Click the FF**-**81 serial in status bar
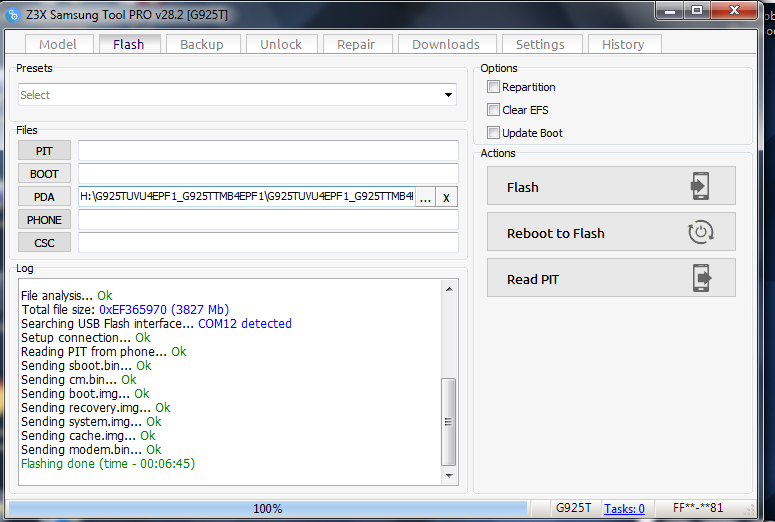Viewport: 775px width, 522px height. [x=698, y=508]
